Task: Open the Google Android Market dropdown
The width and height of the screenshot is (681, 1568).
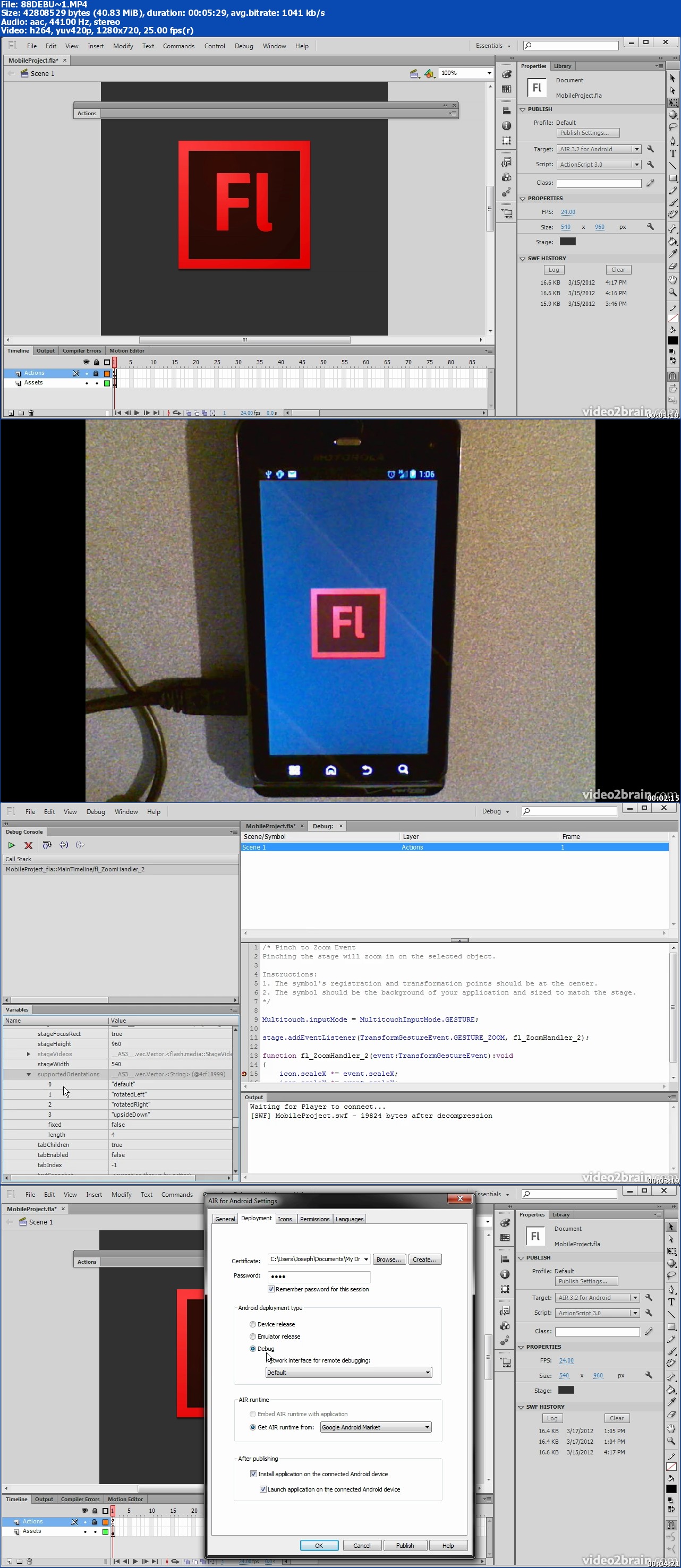Action: pos(376,1427)
